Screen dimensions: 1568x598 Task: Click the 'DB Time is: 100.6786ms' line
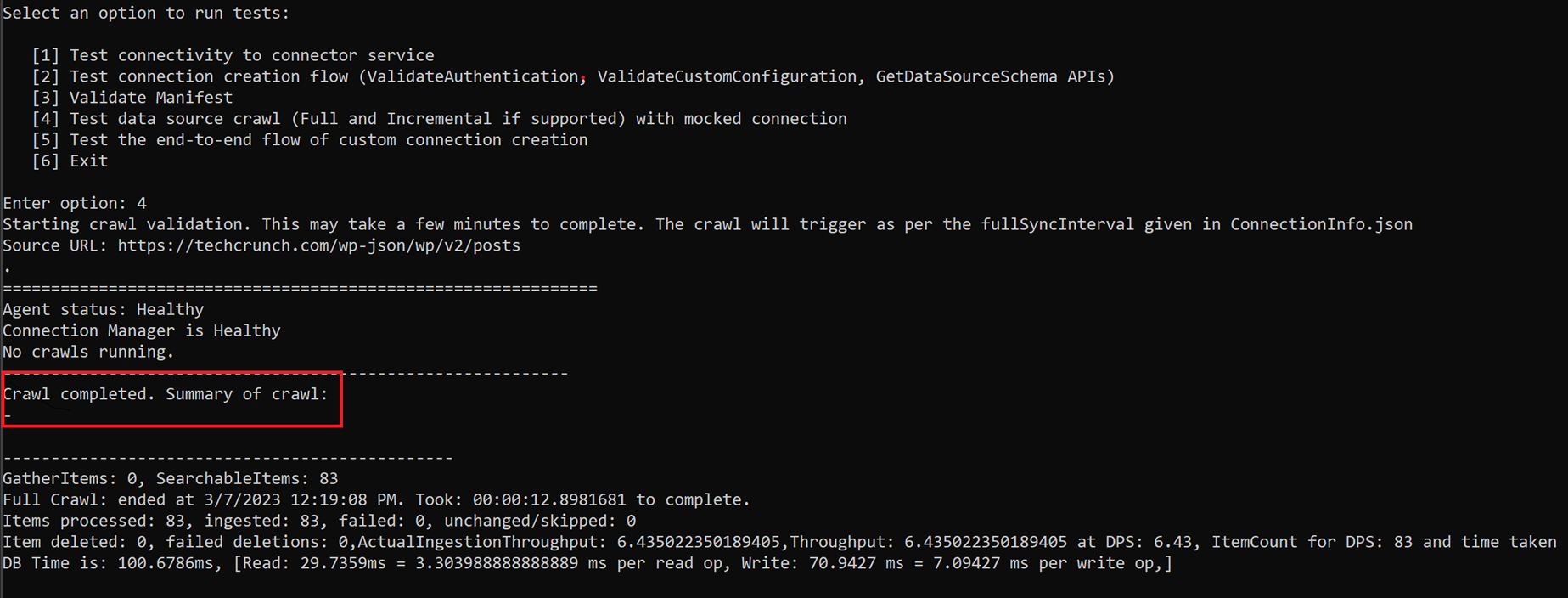(587, 563)
